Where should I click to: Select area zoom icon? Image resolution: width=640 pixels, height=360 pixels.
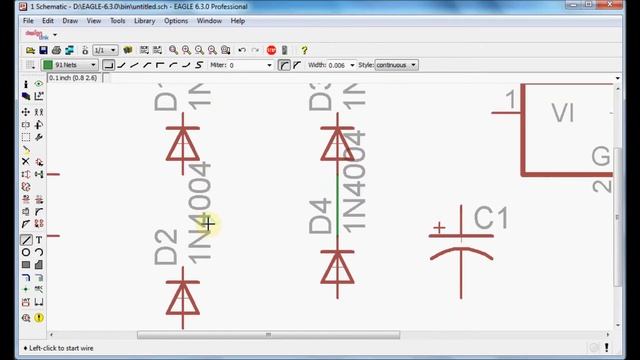pos(225,50)
